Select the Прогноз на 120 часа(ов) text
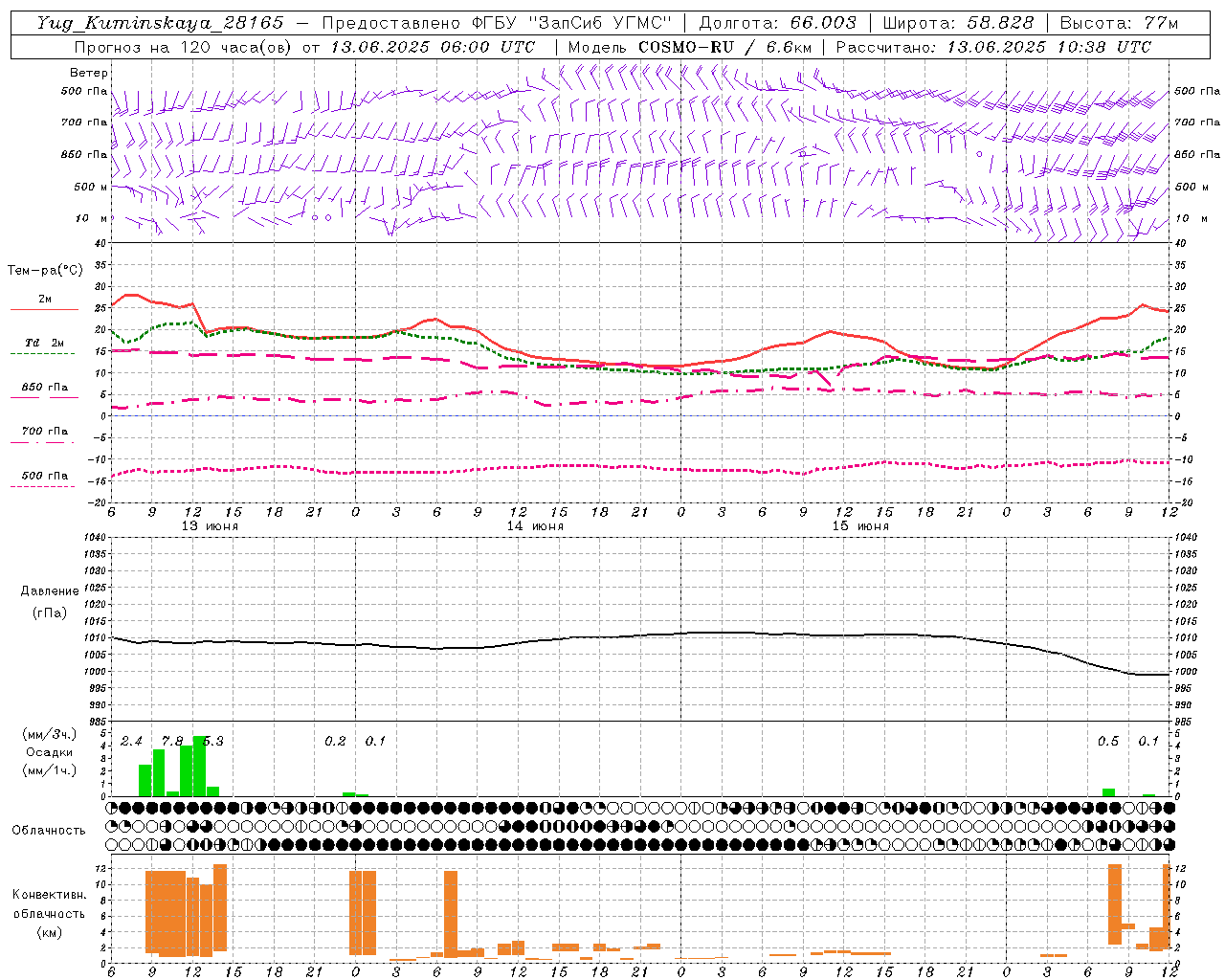This screenshot has height=980, width=1225. click(x=185, y=47)
